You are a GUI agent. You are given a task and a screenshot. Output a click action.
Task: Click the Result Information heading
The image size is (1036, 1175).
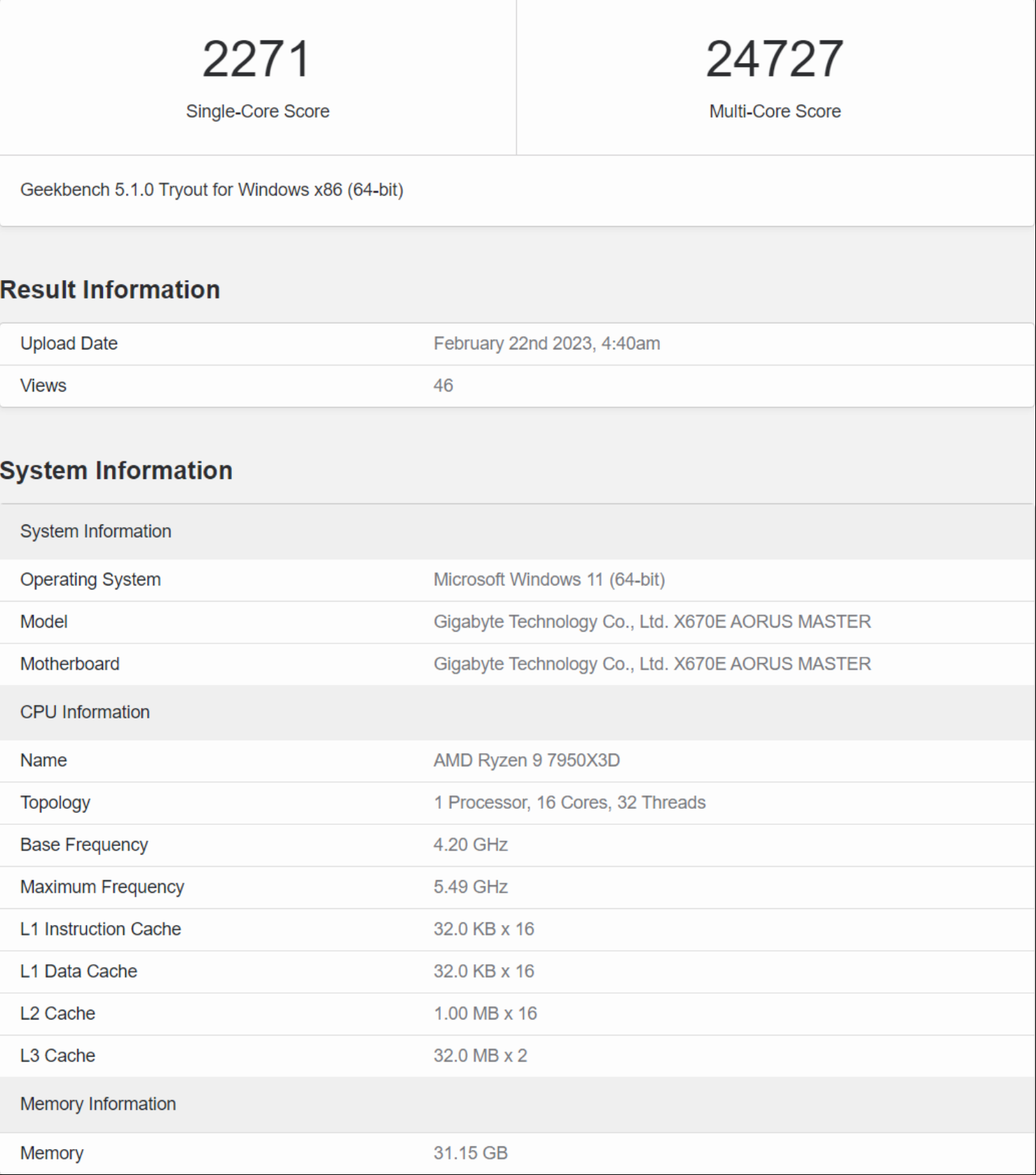[110, 290]
